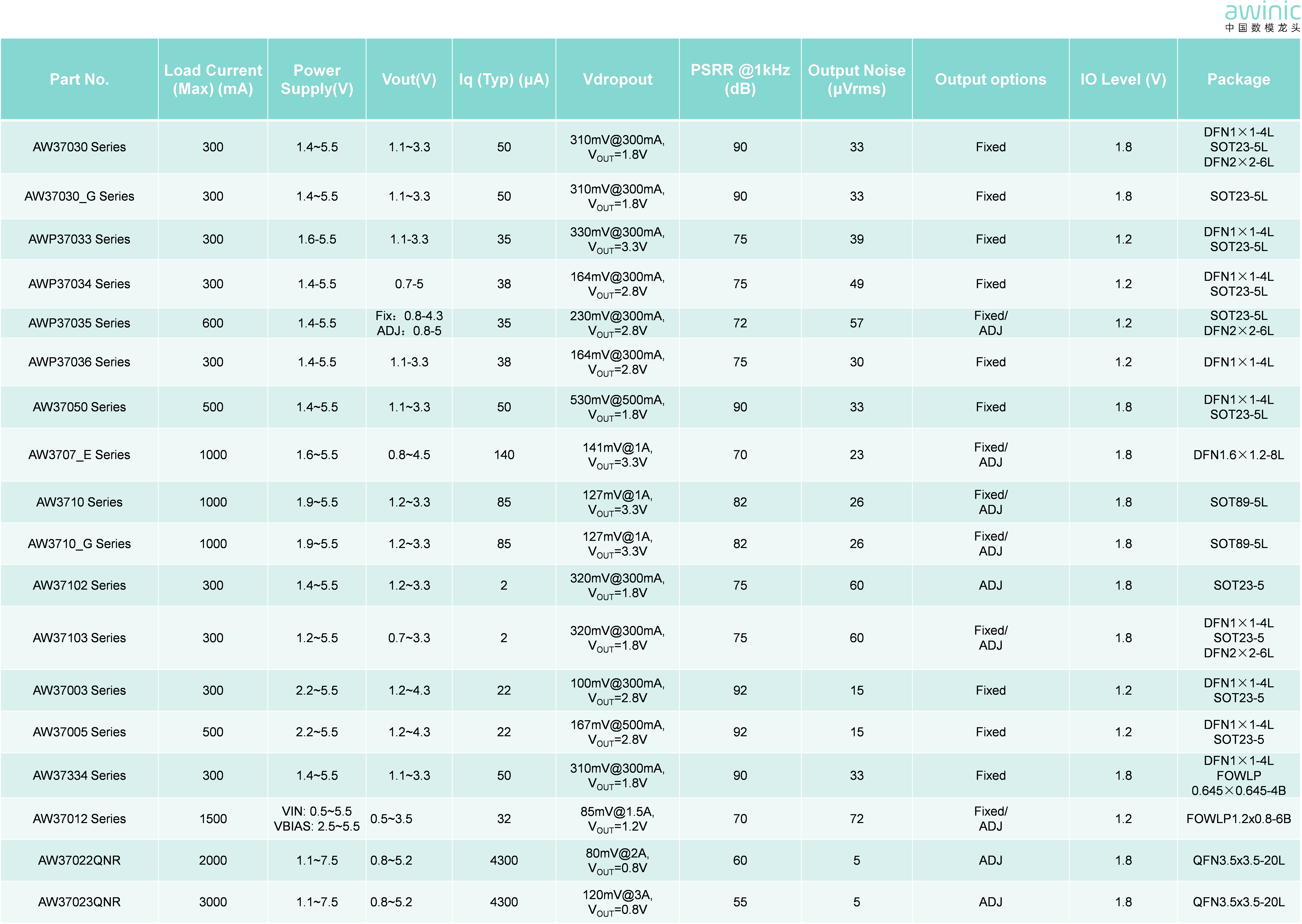Click the Fix/ADJ Vout cell for AWP37035
This screenshot has height=924, width=1302.
coord(409,323)
